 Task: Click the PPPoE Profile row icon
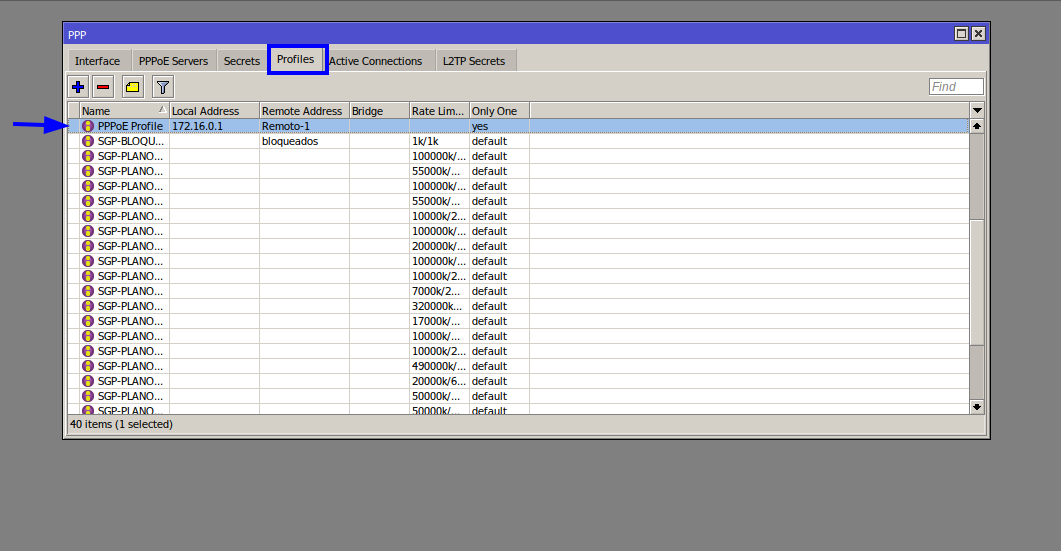point(88,126)
